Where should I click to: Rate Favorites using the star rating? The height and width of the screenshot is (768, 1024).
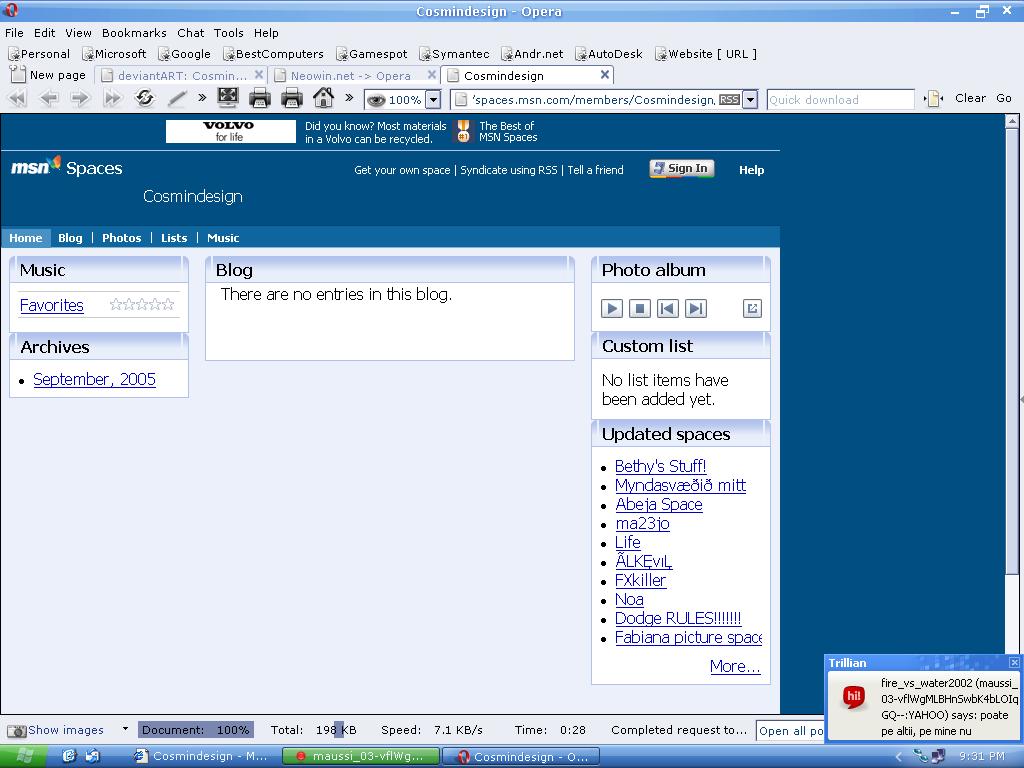142,304
